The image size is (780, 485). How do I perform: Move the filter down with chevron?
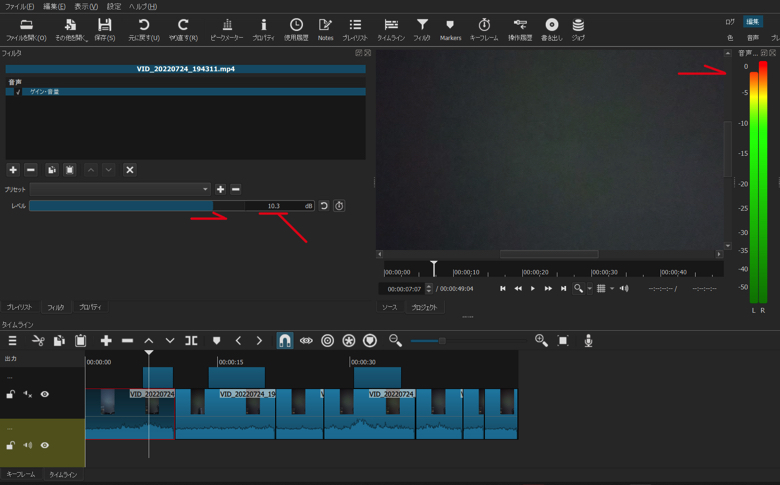point(108,170)
